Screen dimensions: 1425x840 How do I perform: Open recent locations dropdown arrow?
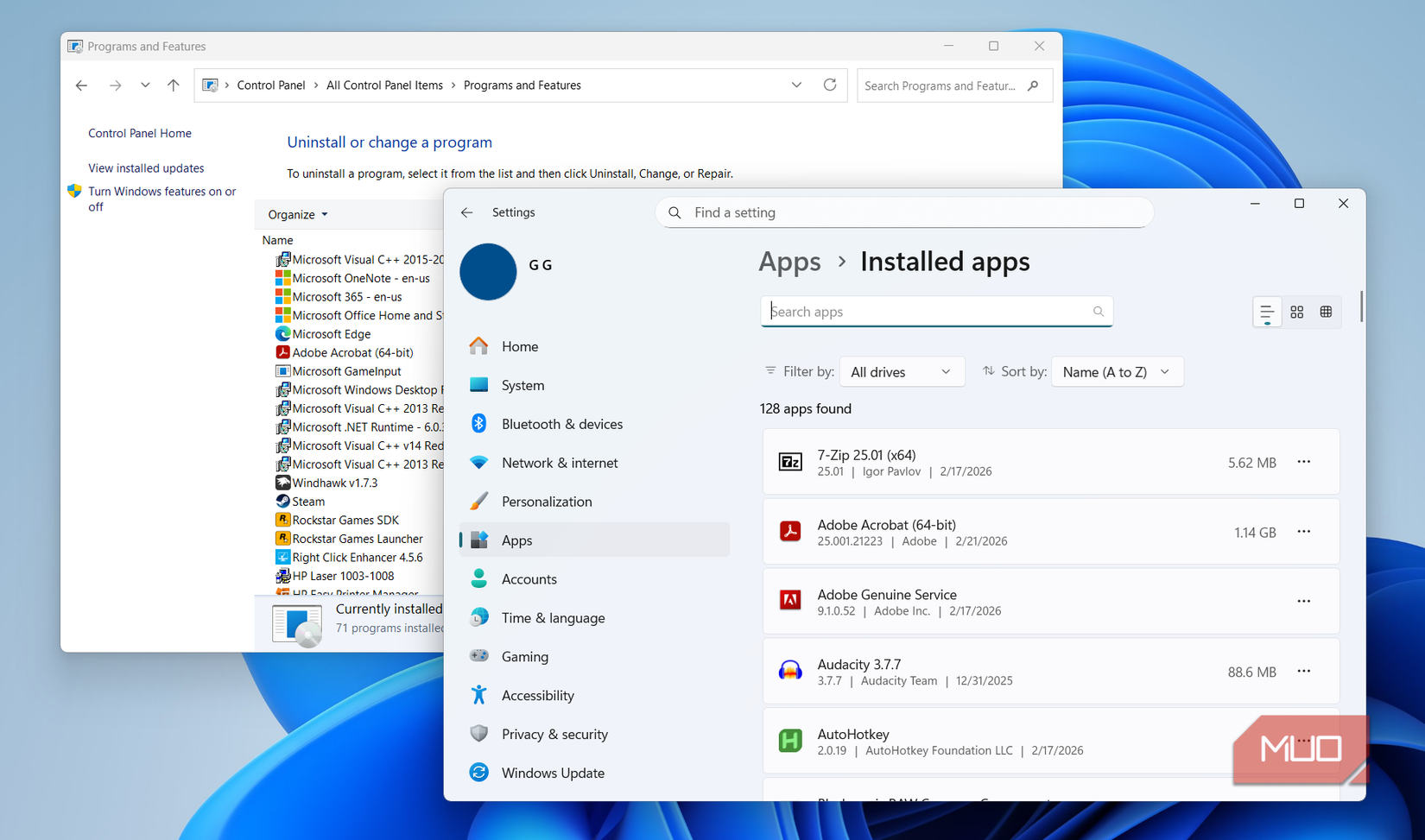click(x=145, y=85)
